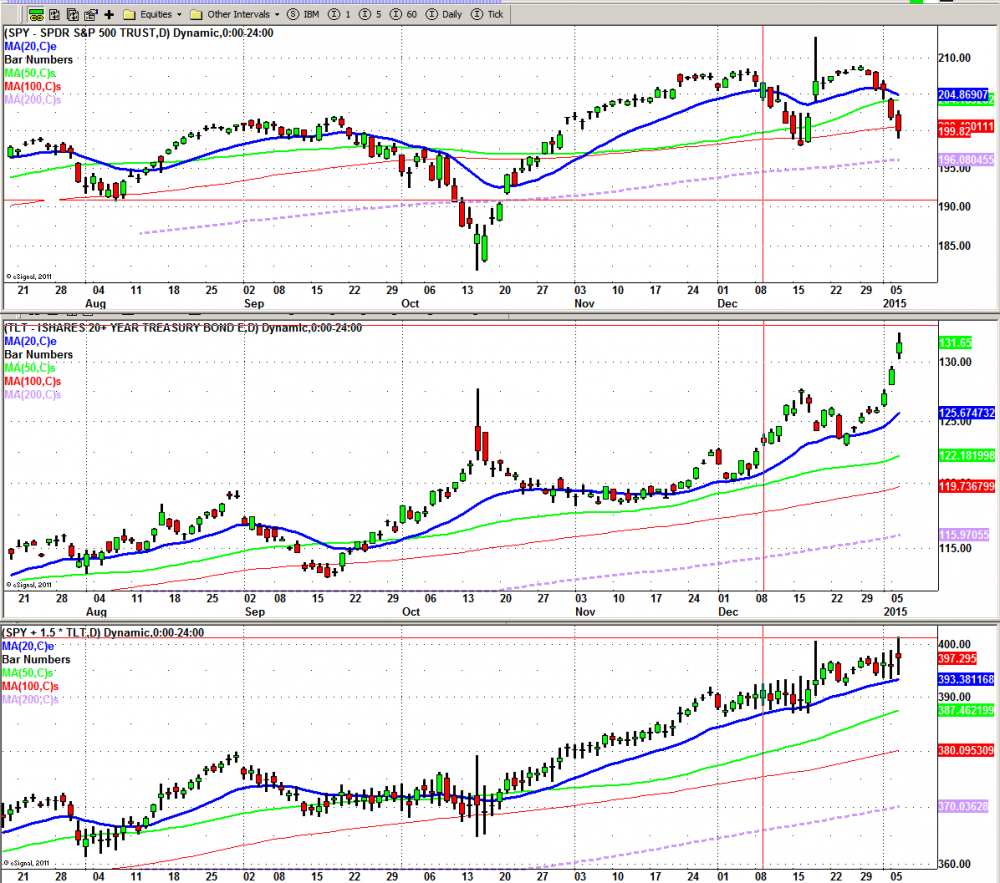Image resolution: width=1000 pixels, height=883 pixels.
Task: Click the SPY chart title text
Action: pyautogui.click(x=139, y=33)
